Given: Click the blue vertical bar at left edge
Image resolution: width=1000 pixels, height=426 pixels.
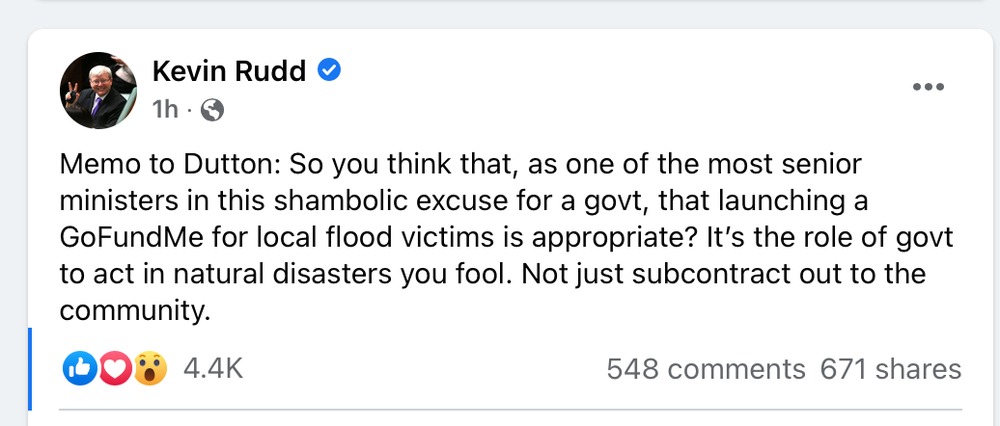Looking at the screenshot, I should click(30, 369).
